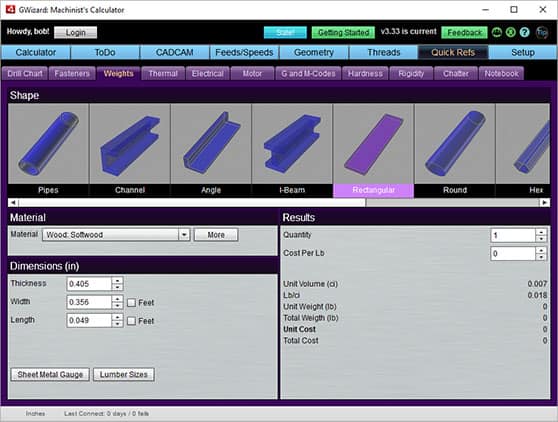Open the Threads main tab
Image resolution: width=558 pixels, height=422 pixels.
point(384,53)
